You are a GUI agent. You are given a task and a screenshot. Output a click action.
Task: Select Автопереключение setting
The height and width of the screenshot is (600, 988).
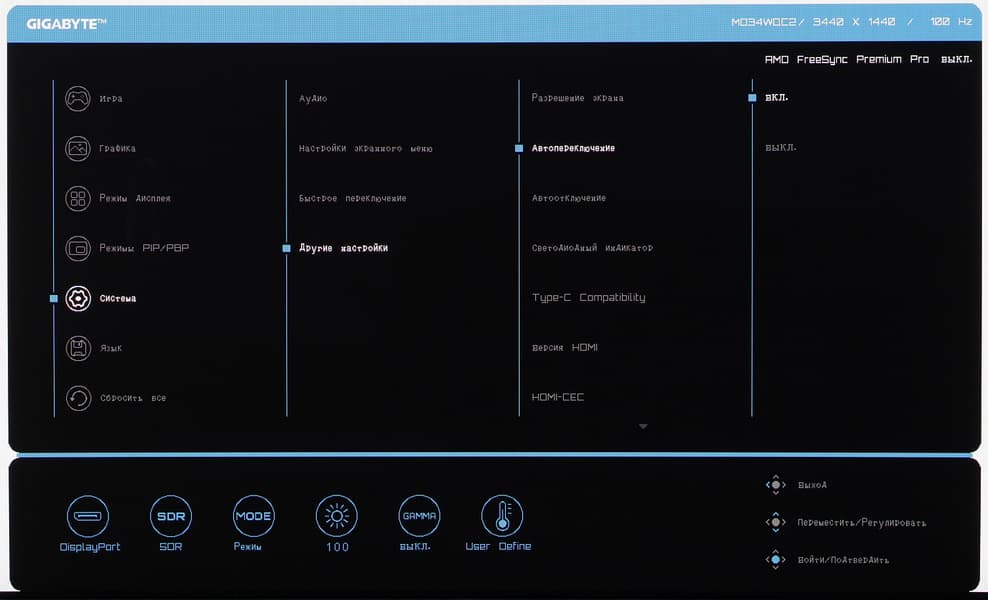(x=573, y=149)
